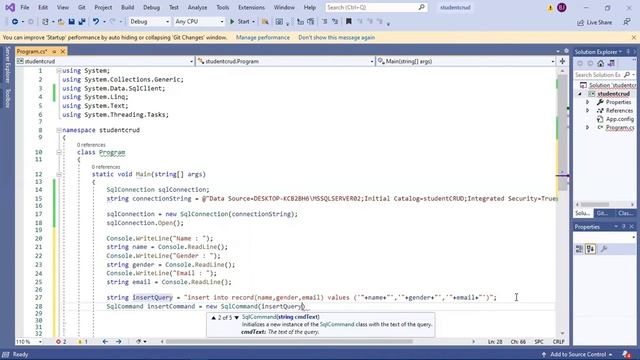Click the Categorized icon in Properties panel
The width and height of the screenshot is (640, 360).
(579, 249)
